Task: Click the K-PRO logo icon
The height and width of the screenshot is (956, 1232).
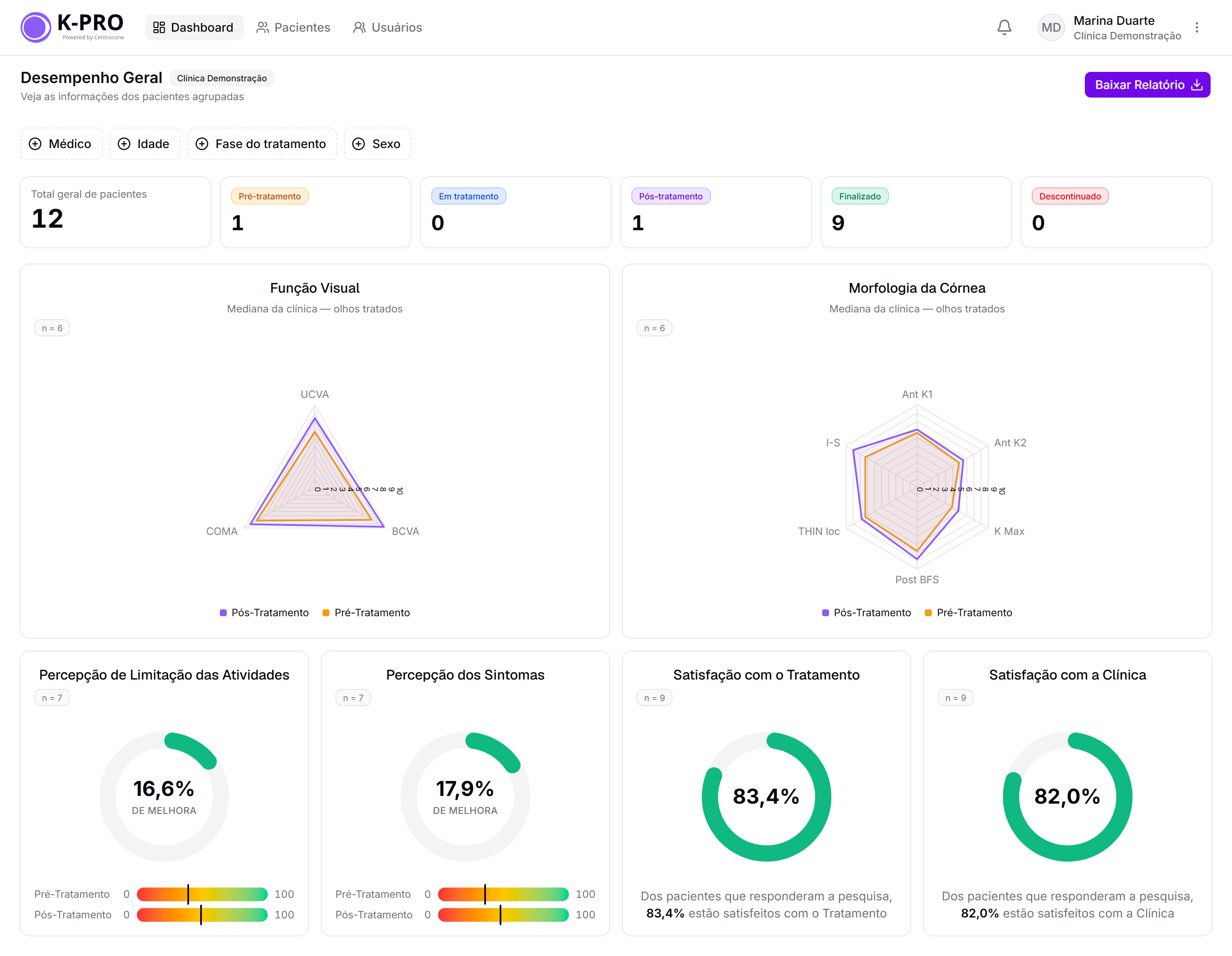Action: pyautogui.click(x=36, y=27)
